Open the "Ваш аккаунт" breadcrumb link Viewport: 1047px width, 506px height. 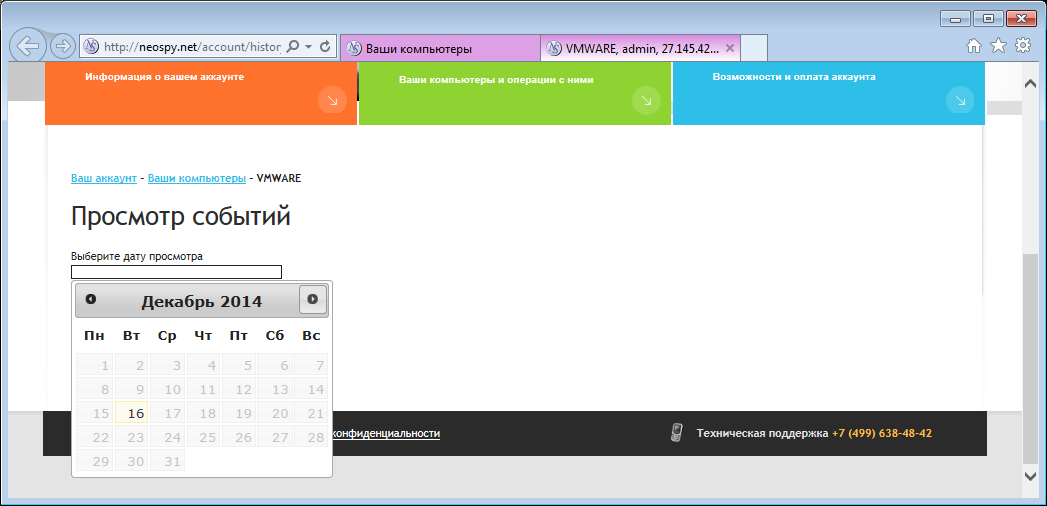point(103,178)
